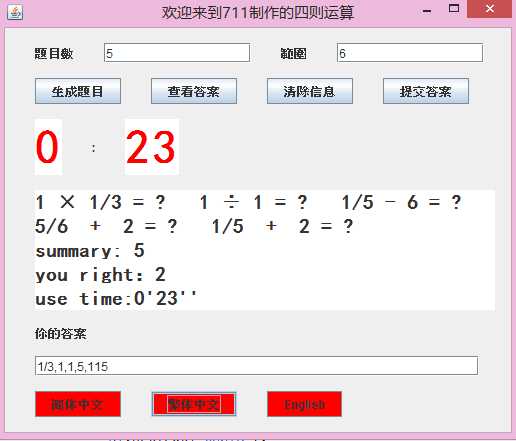Viewport: 516px width, 441px height.
Task: Click the summary: 5 line
Action: (90, 251)
